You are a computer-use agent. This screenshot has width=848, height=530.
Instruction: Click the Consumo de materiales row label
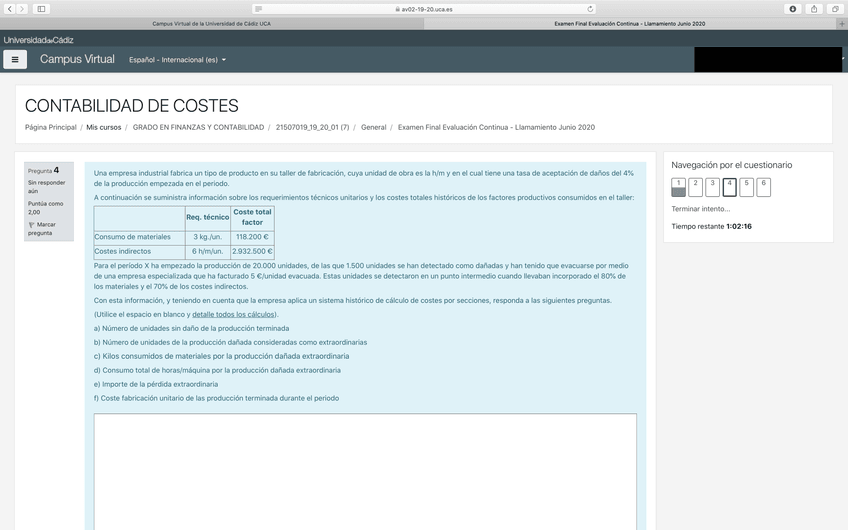coord(132,237)
